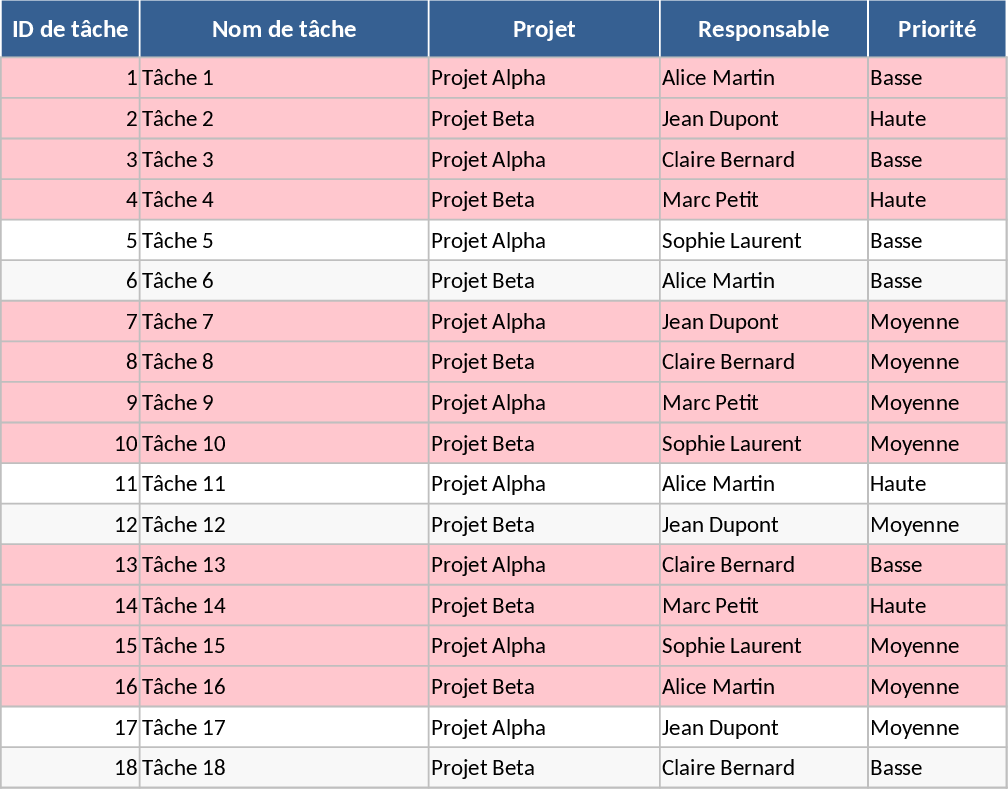Select the priority cell of the Tâche 6 row
This screenshot has height=789, width=1008.
[x=936, y=281]
